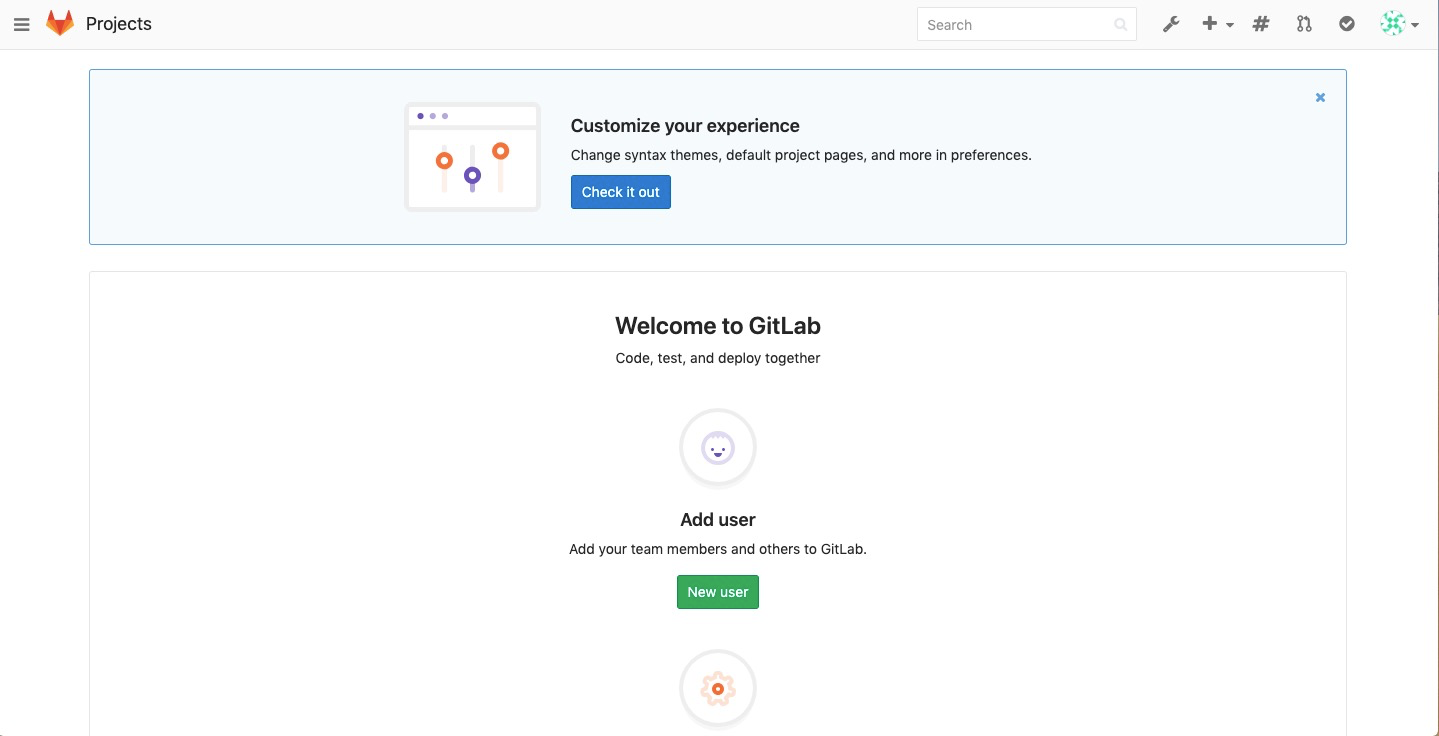This screenshot has width=1439, height=736.
Task: Open the user avatar profile menu
Action: point(1393,24)
